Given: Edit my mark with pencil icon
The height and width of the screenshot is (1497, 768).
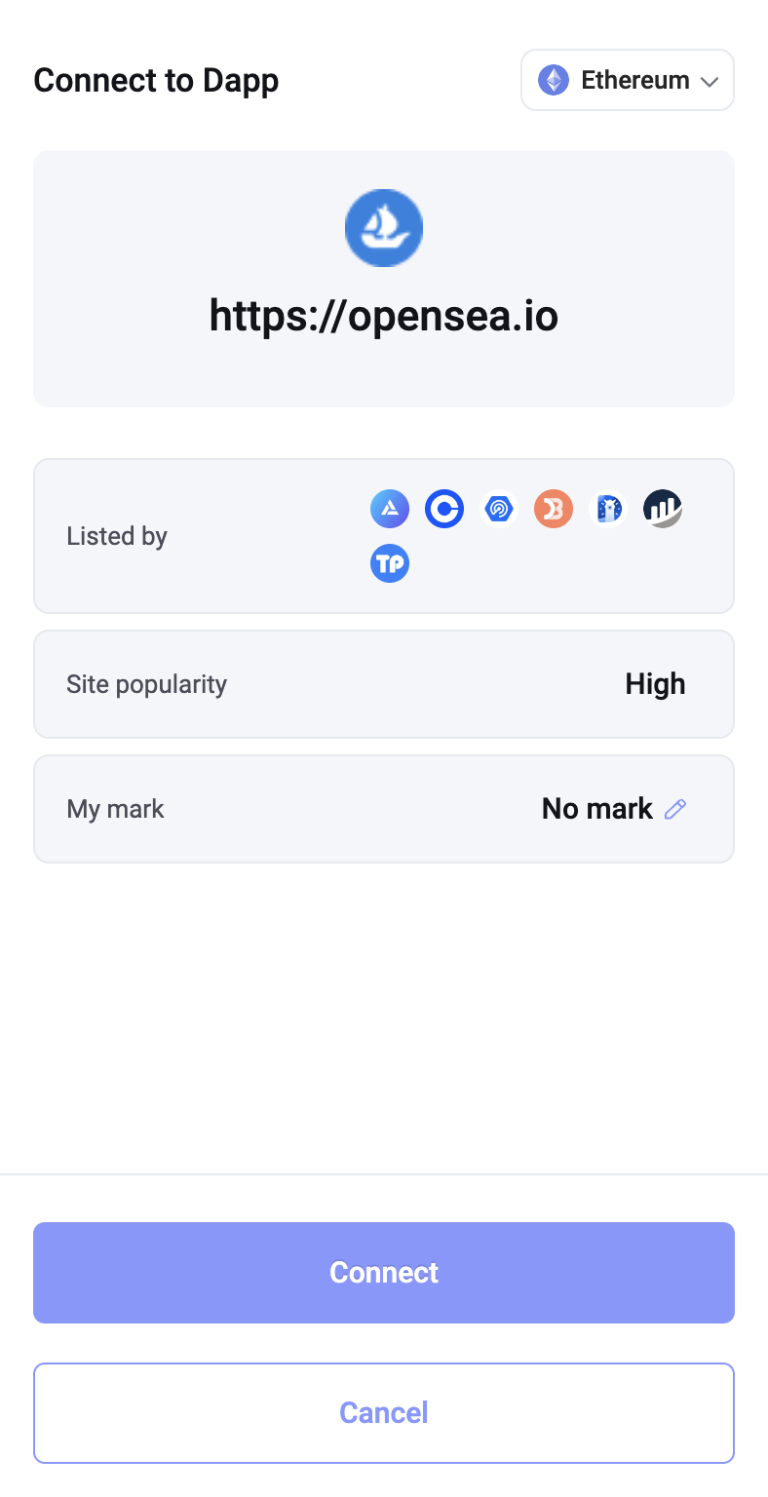Looking at the screenshot, I should (x=676, y=809).
